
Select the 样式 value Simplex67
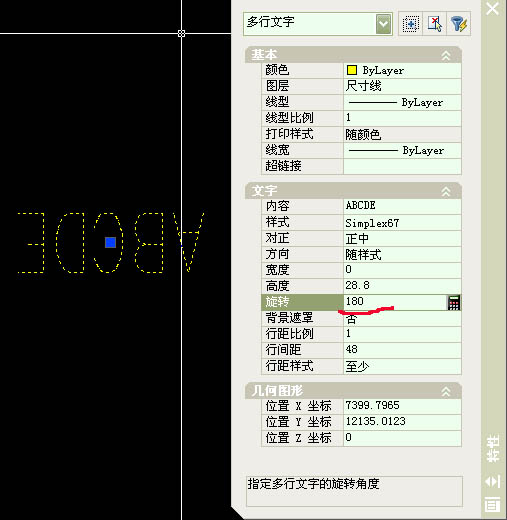click(x=402, y=222)
